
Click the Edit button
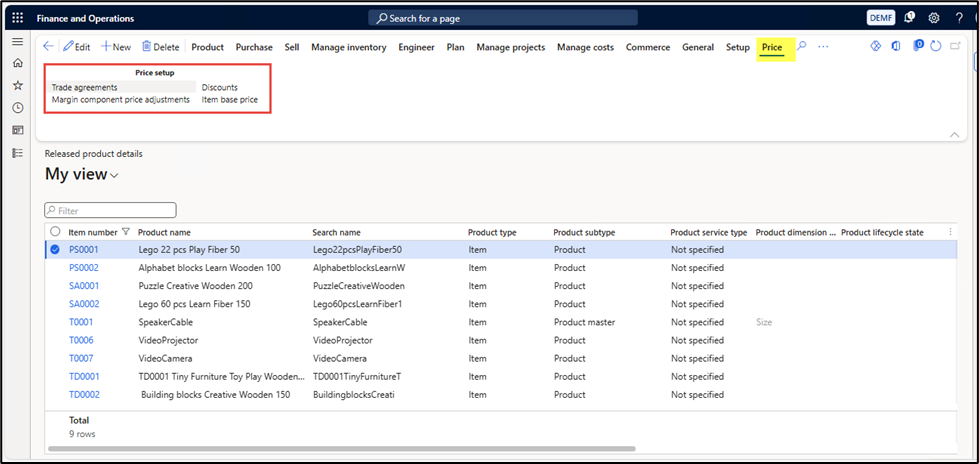[77, 47]
